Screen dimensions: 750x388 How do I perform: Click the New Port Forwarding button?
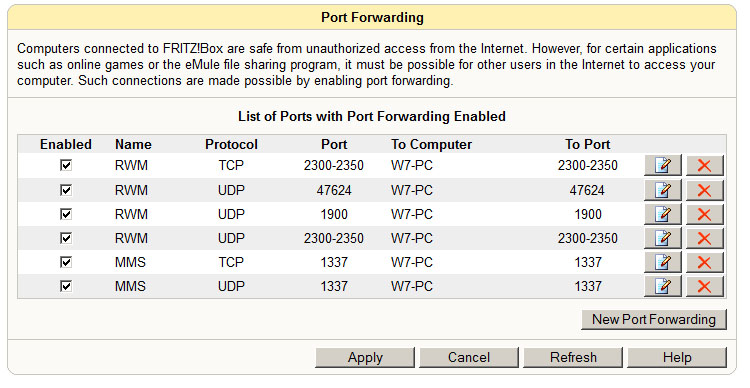[654, 320]
